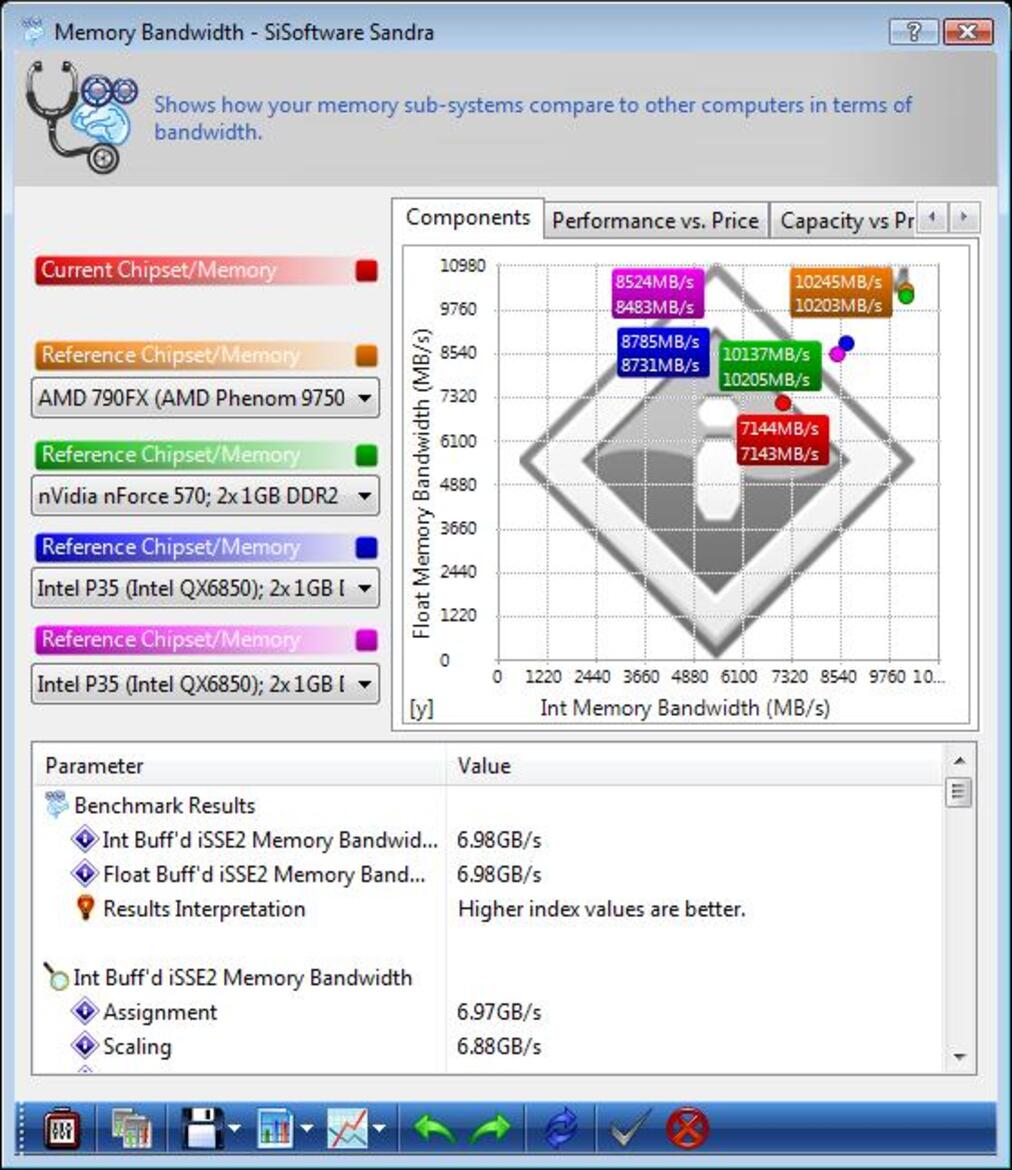This screenshot has height=1170, width=1012.
Task: Click the checkmark OK icon
Action: [631, 1127]
